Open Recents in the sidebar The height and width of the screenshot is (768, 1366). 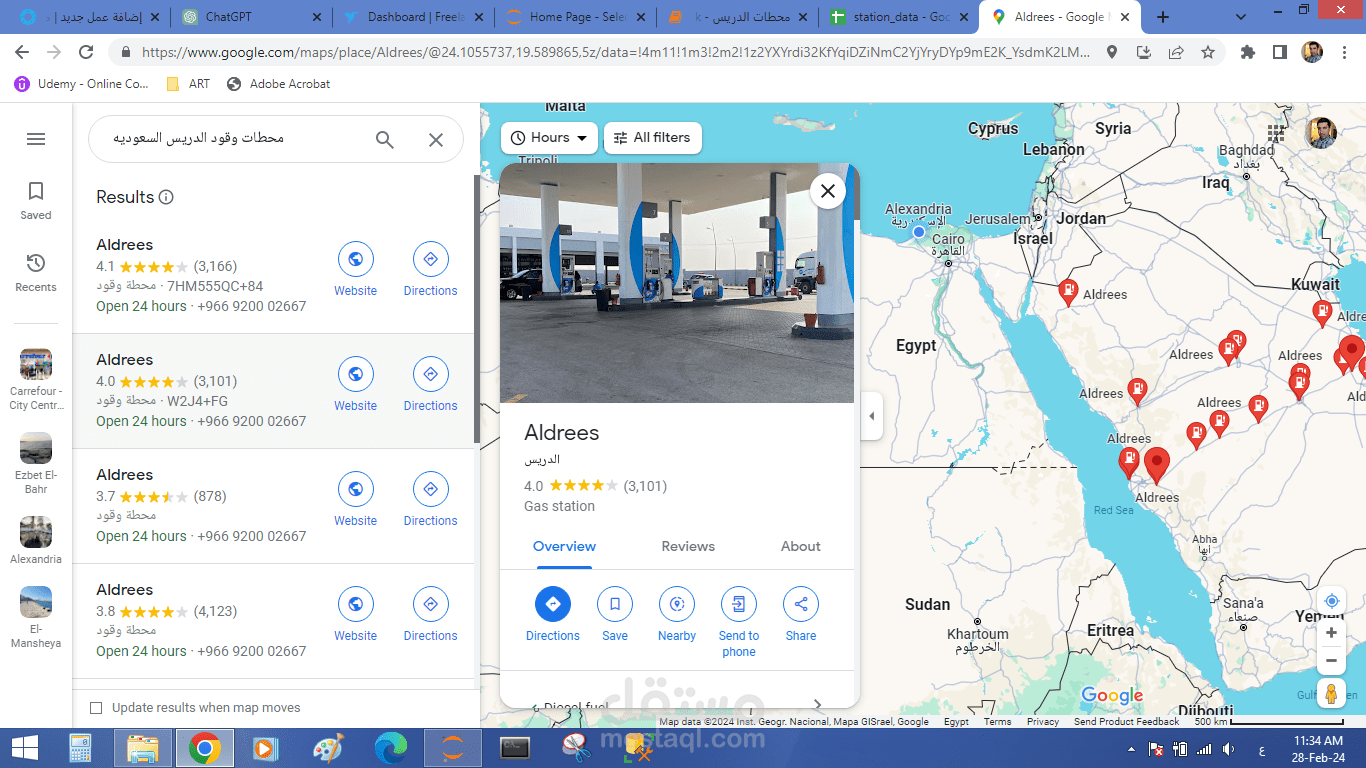[x=36, y=272]
